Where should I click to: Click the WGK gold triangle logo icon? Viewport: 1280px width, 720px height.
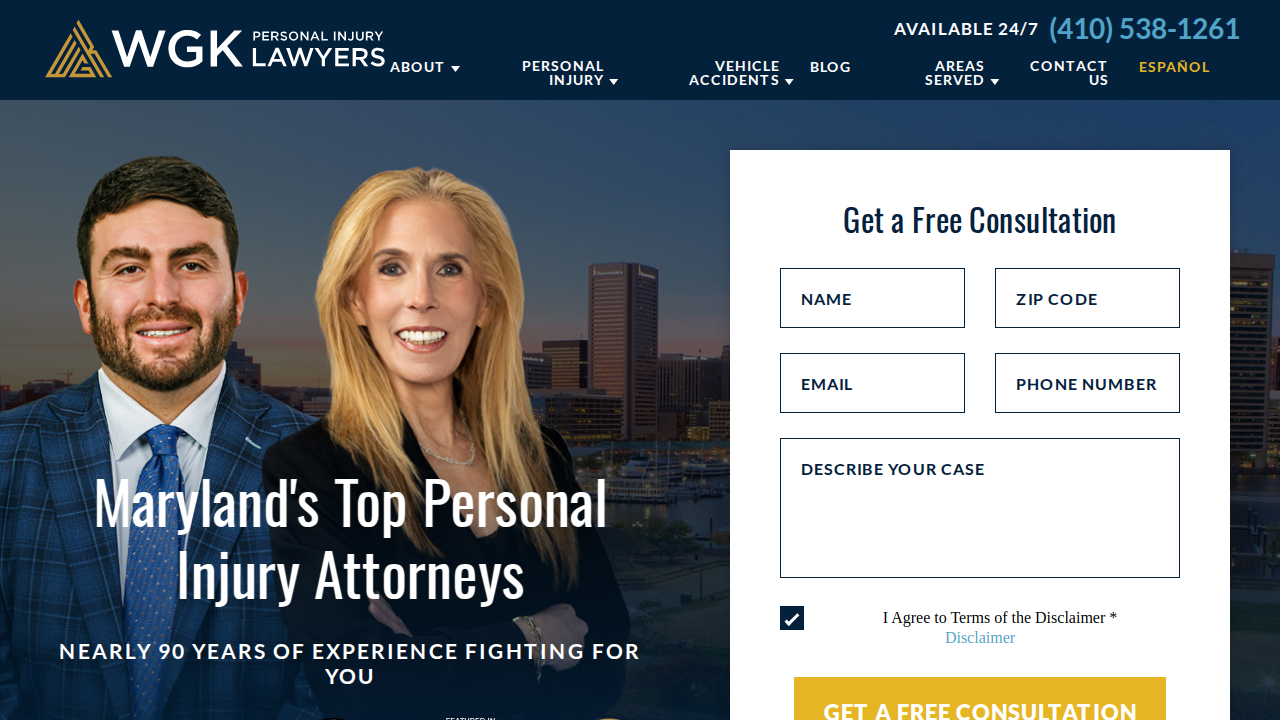[x=78, y=50]
